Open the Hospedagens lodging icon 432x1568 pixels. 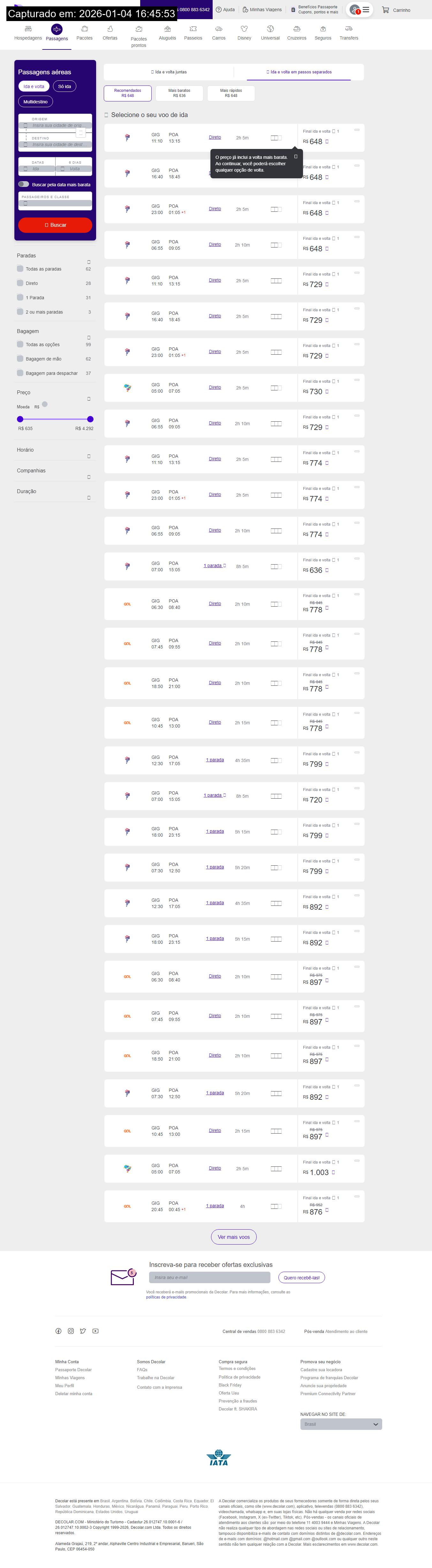(28, 29)
